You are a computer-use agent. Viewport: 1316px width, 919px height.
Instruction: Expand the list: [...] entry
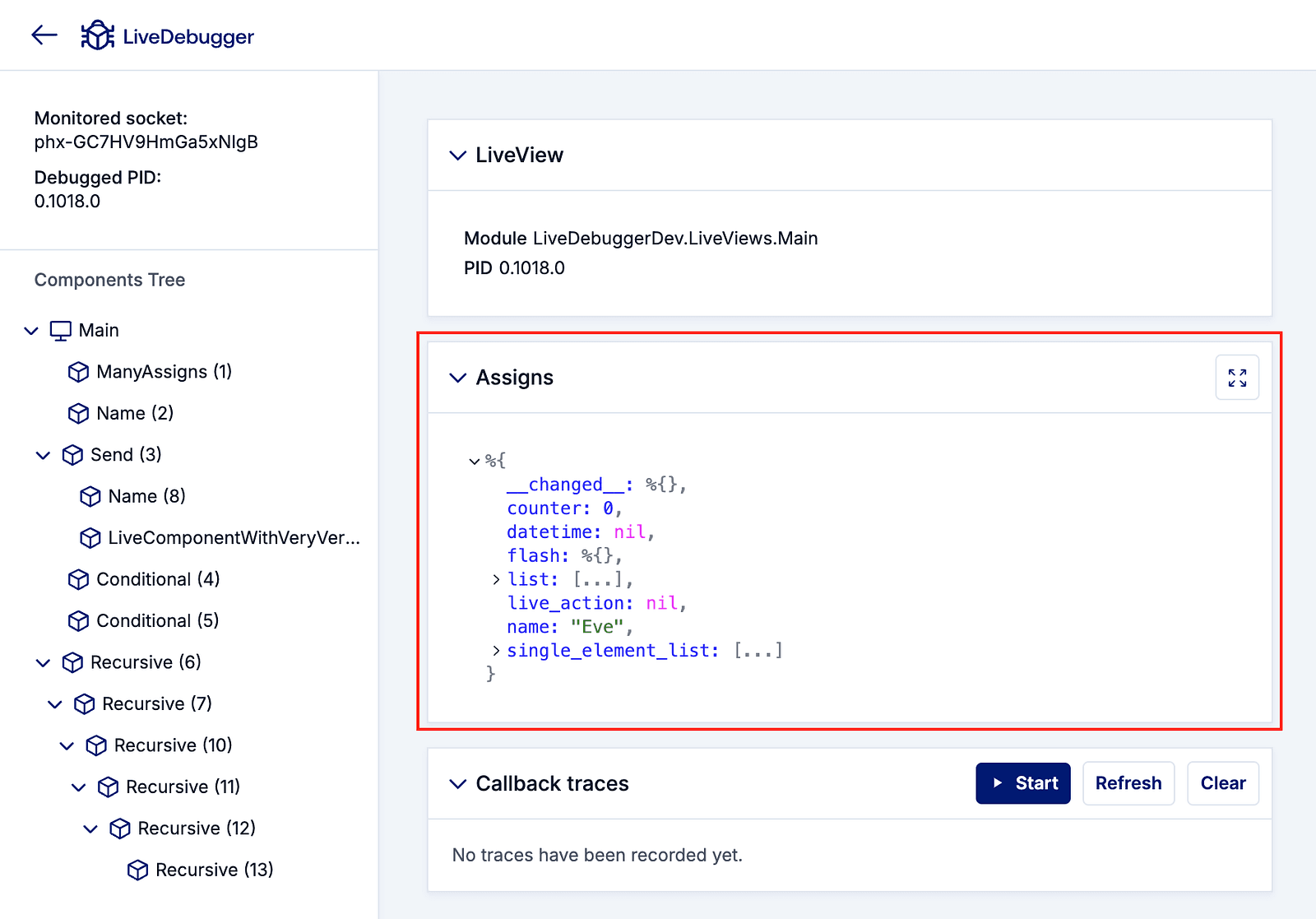(496, 580)
